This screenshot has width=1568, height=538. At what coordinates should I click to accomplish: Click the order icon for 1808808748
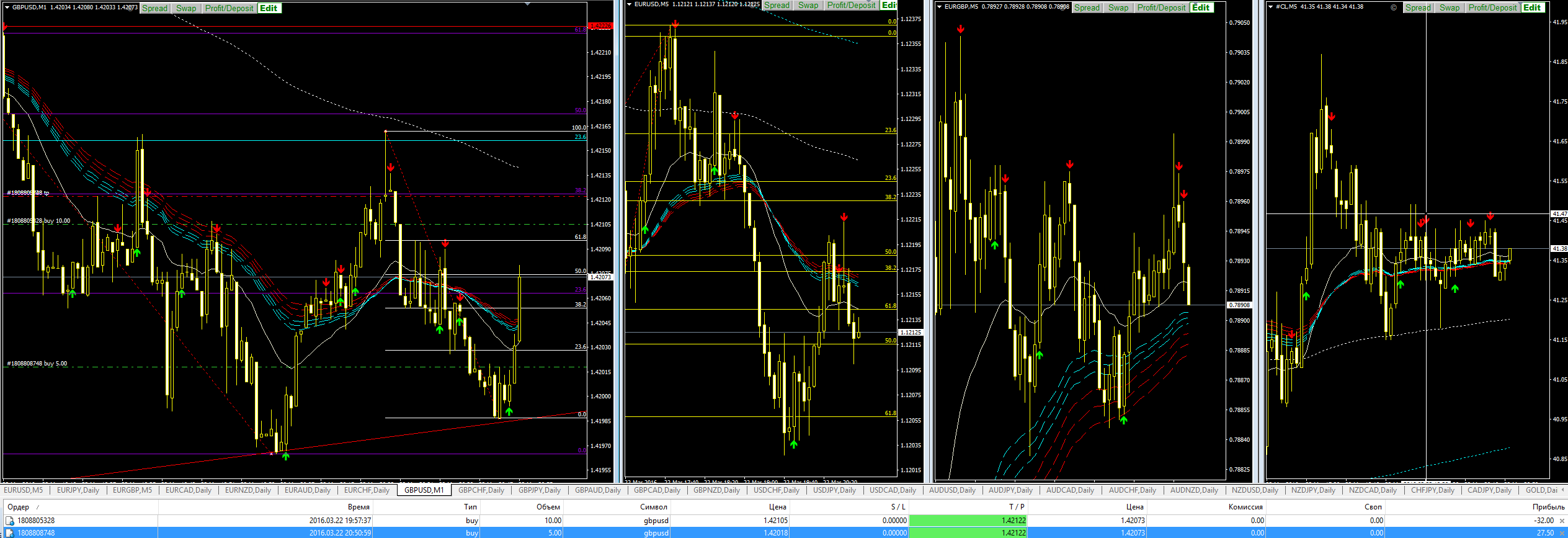tap(10, 532)
